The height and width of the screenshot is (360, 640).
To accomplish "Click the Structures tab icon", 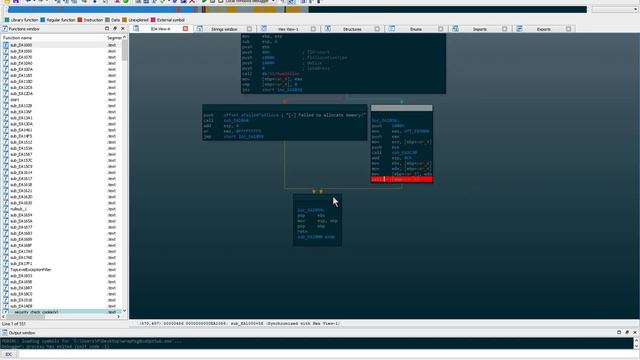I will click(x=328, y=29).
